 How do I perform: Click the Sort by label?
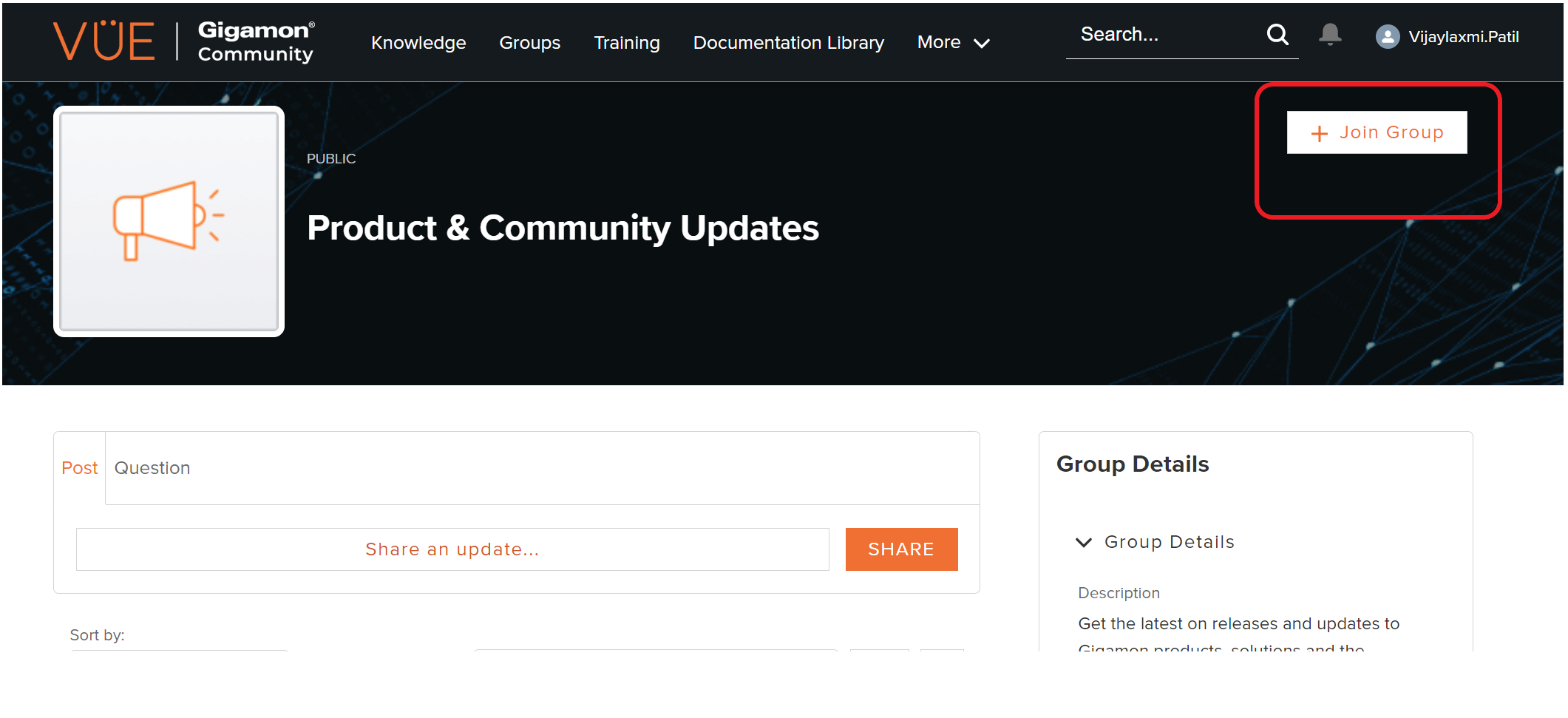(97, 635)
